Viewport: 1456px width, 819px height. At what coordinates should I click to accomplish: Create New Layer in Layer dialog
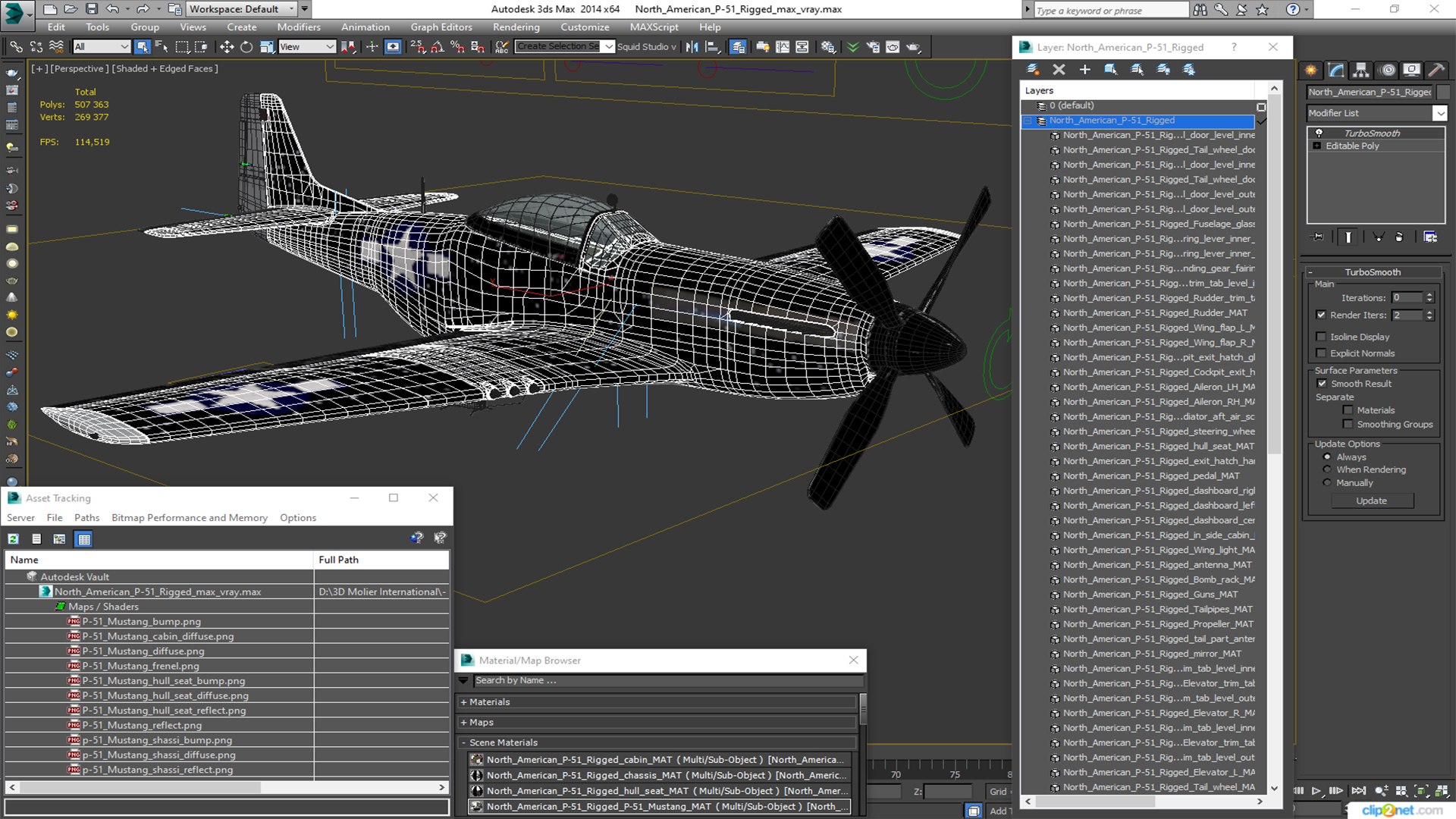coord(1033,70)
